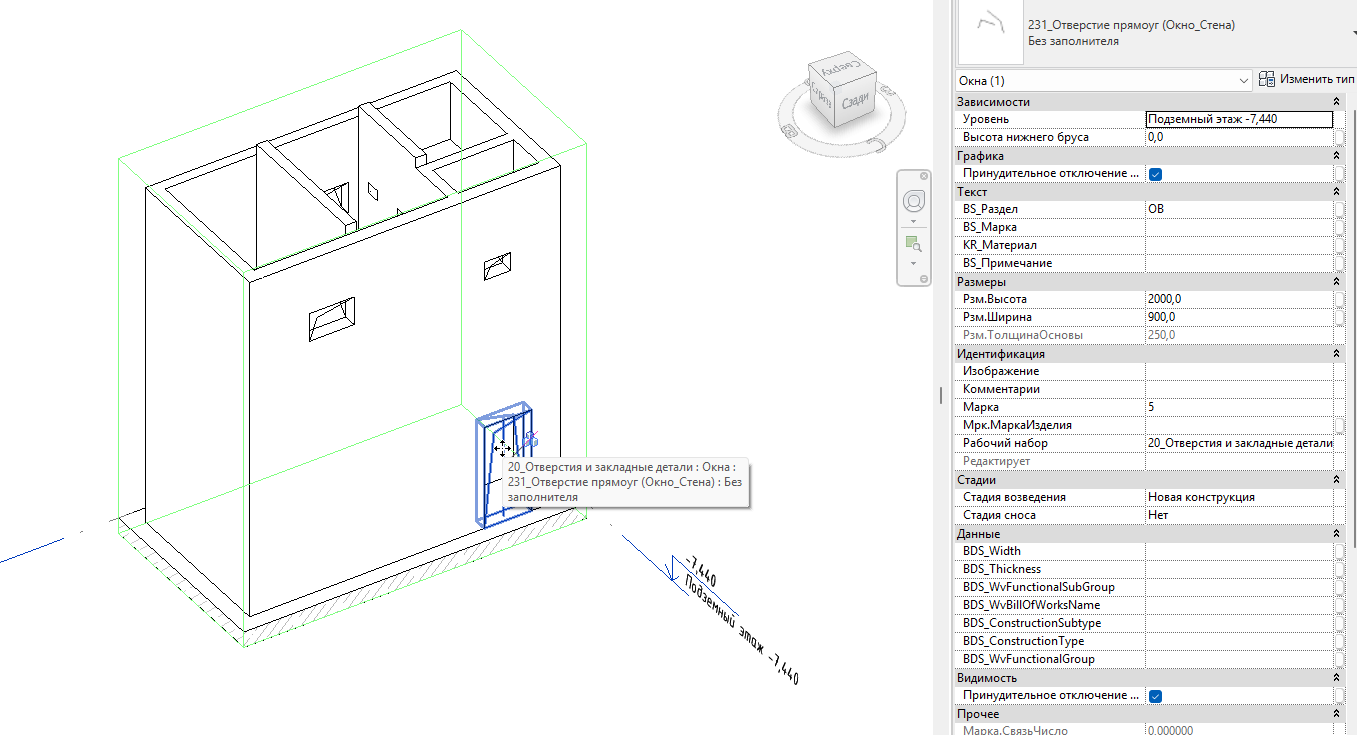Viewport: 1357px width, 735px height.
Task: Collapse the Прочее section
Action: [1337, 714]
